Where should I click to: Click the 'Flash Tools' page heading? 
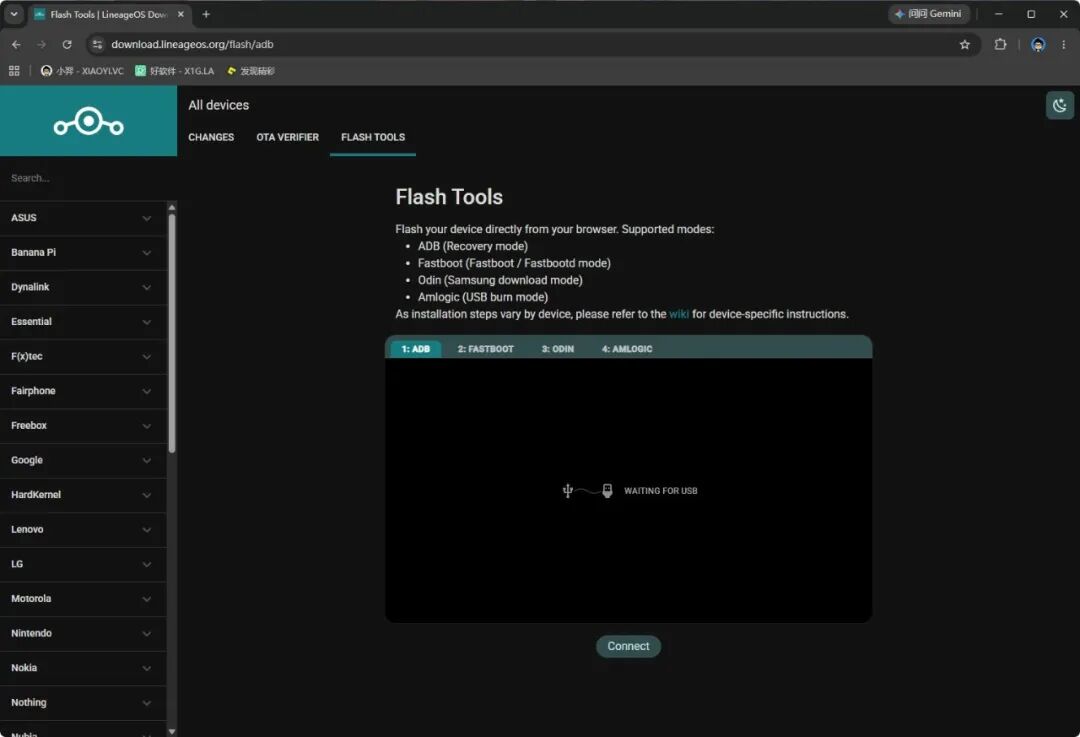pyautogui.click(x=449, y=197)
